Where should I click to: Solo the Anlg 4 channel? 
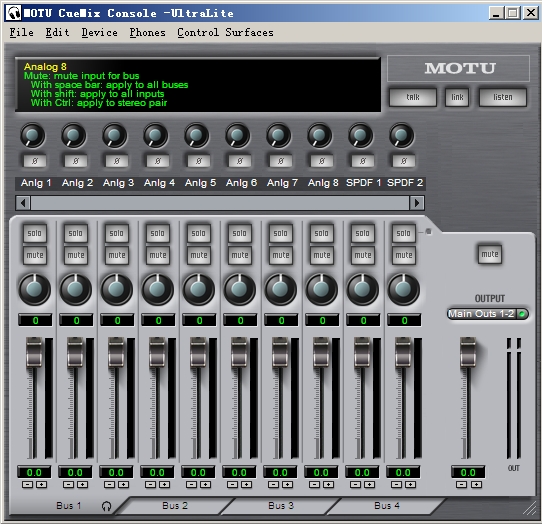(x=158, y=233)
